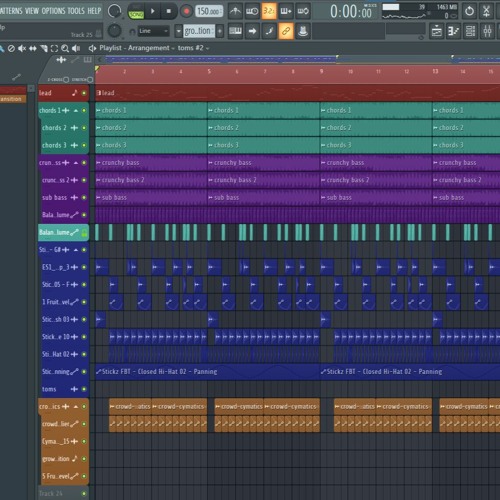Viewport: 500px width, 500px height.
Task: Click the Record button
Action: tap(186, 12)
